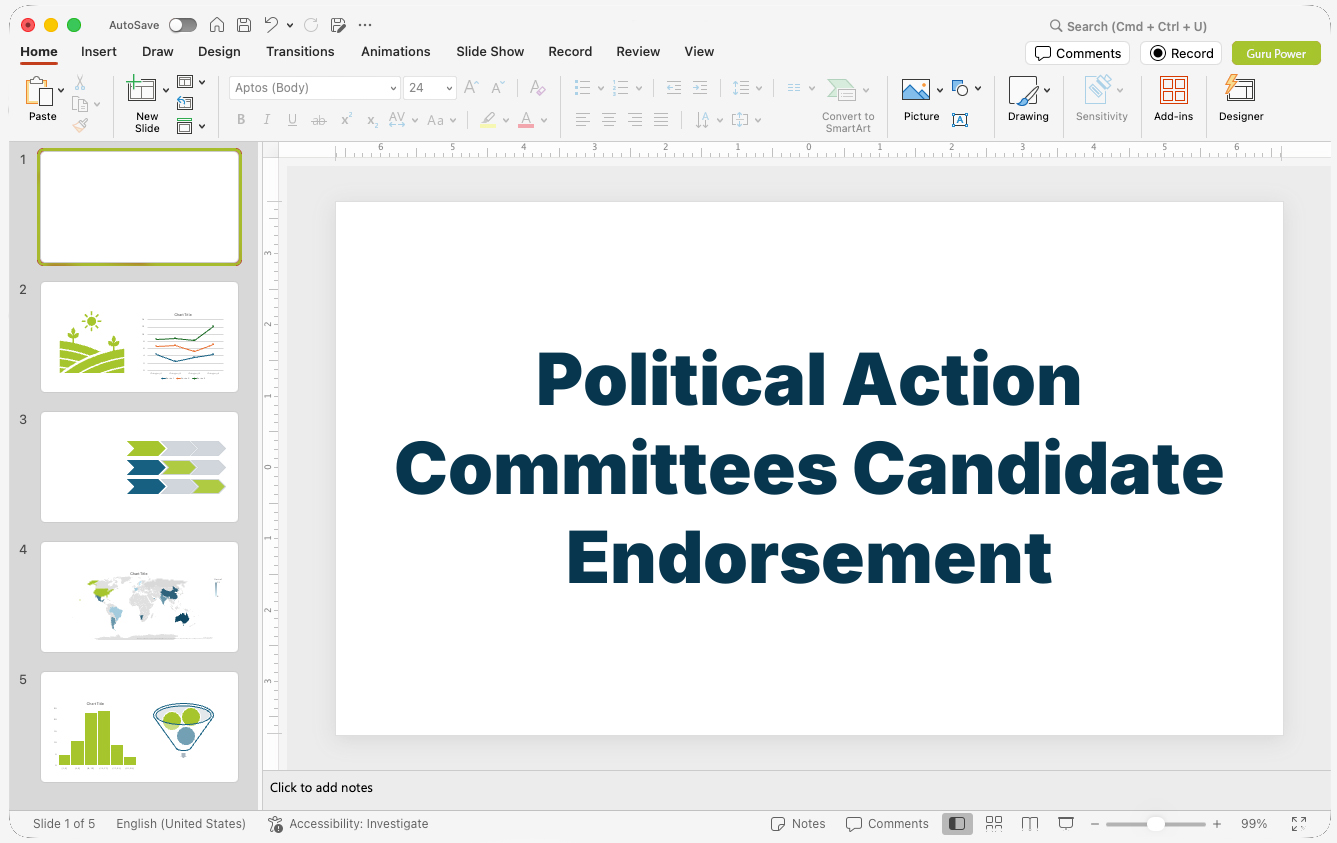Screen dimensions: 1337x843
Task: Click the Increase Font Size icon
Action: (471, 88)
